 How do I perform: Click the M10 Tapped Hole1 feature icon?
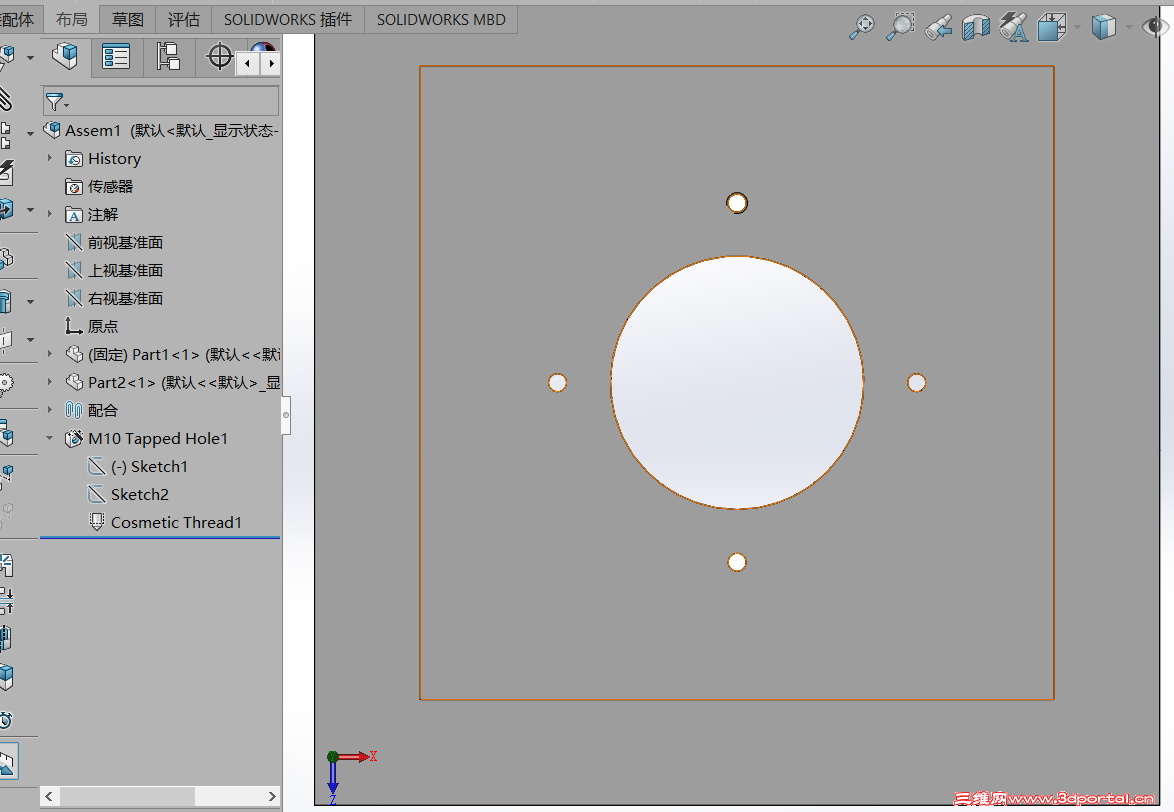coord(73,439)
